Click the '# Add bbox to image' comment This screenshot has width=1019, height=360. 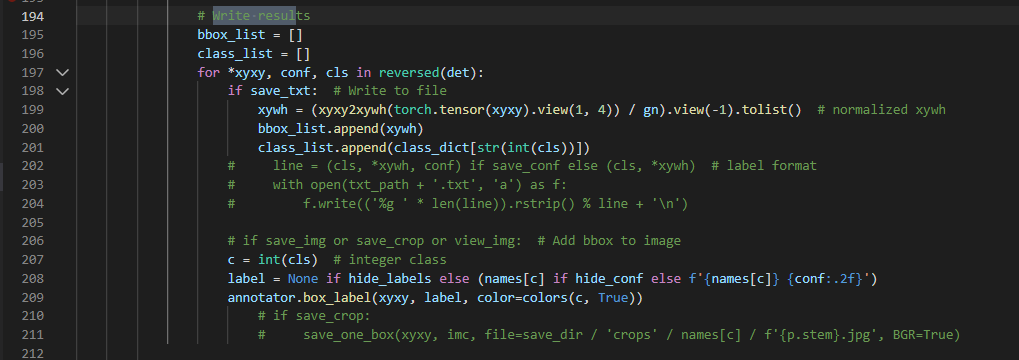[x=610, y=241]
